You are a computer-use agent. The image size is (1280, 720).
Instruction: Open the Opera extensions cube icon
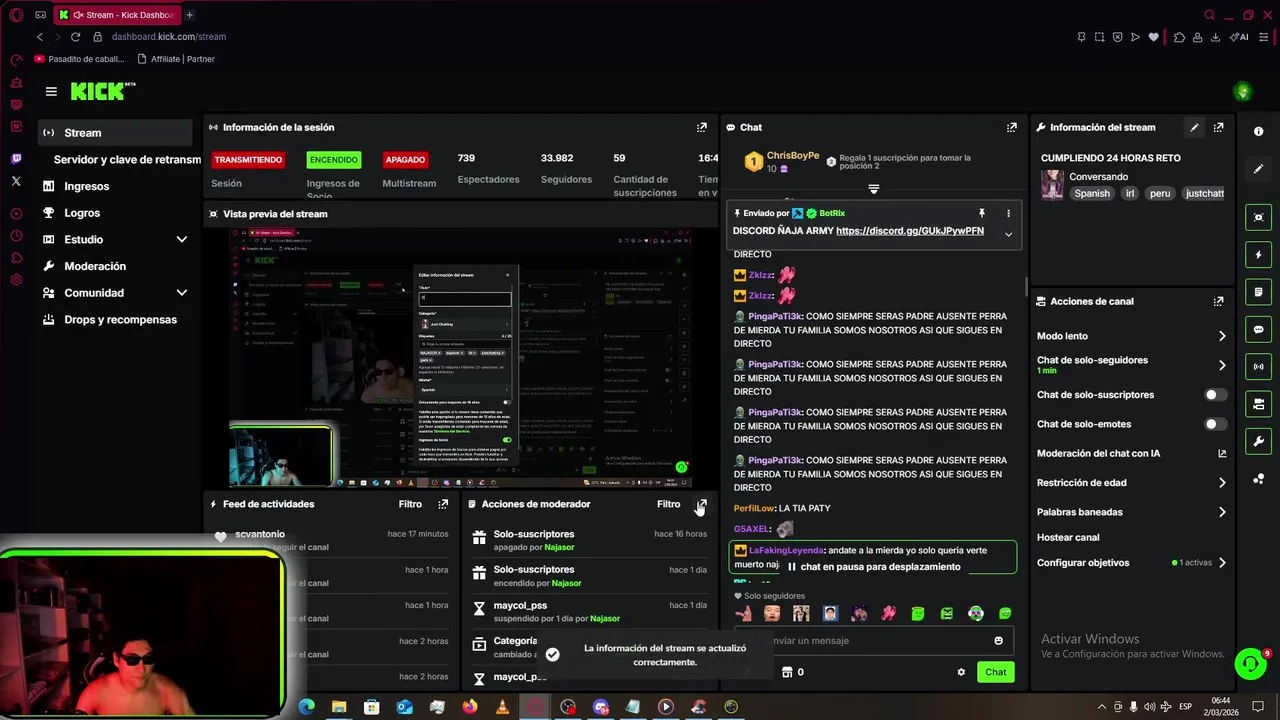point(1179,37)
